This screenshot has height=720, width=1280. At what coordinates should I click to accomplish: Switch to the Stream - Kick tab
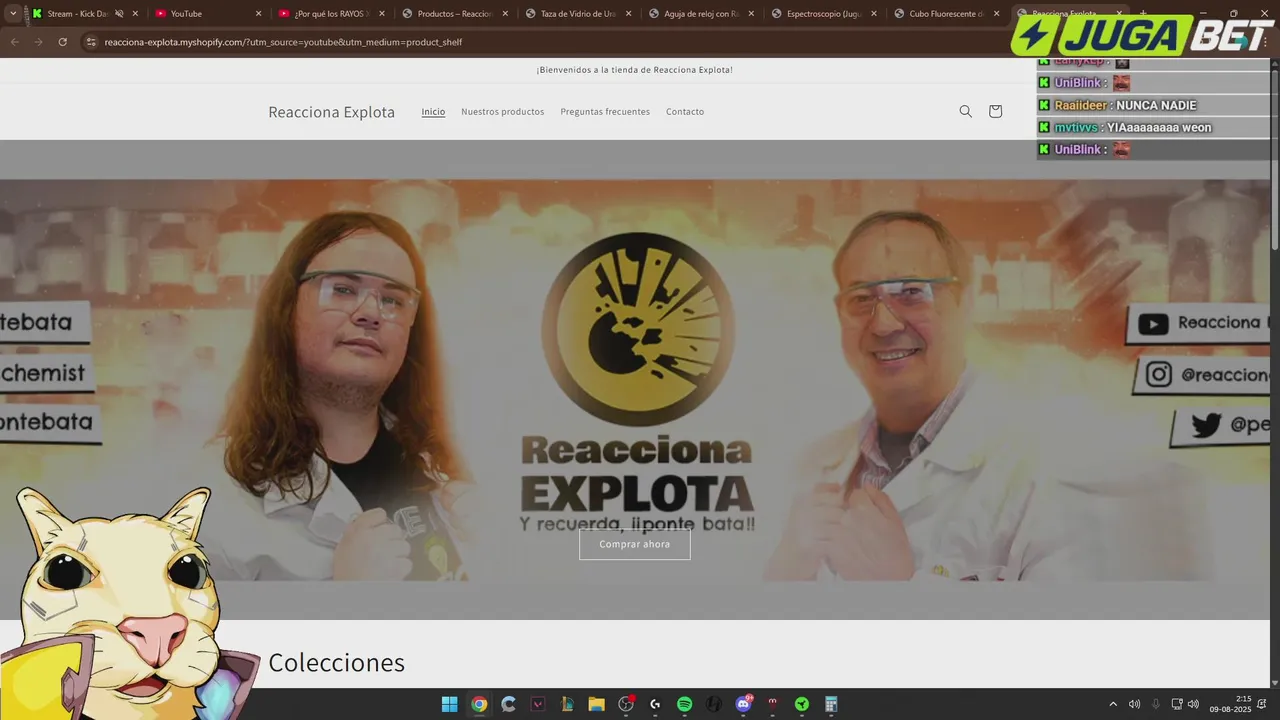click(85, 14)
